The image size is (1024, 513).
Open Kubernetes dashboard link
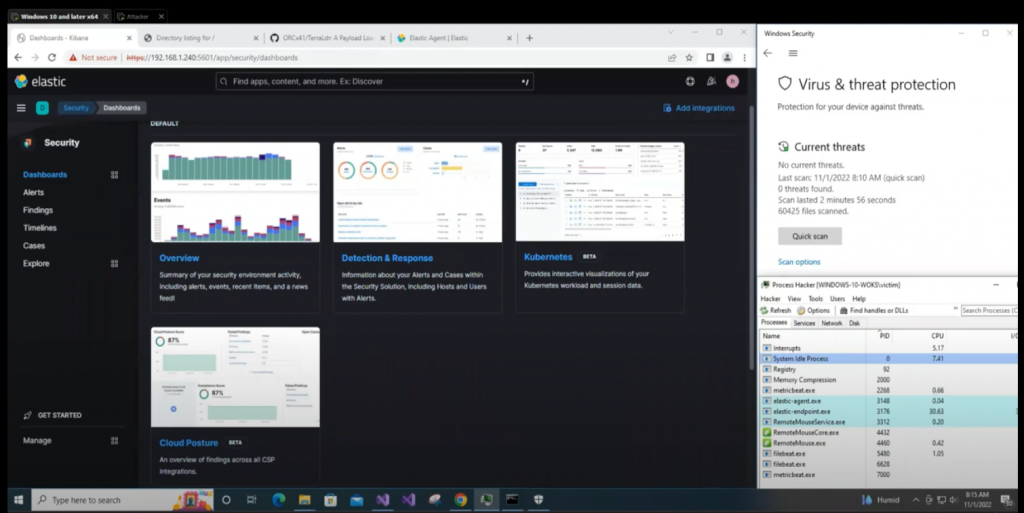click(x=548, y=256)
